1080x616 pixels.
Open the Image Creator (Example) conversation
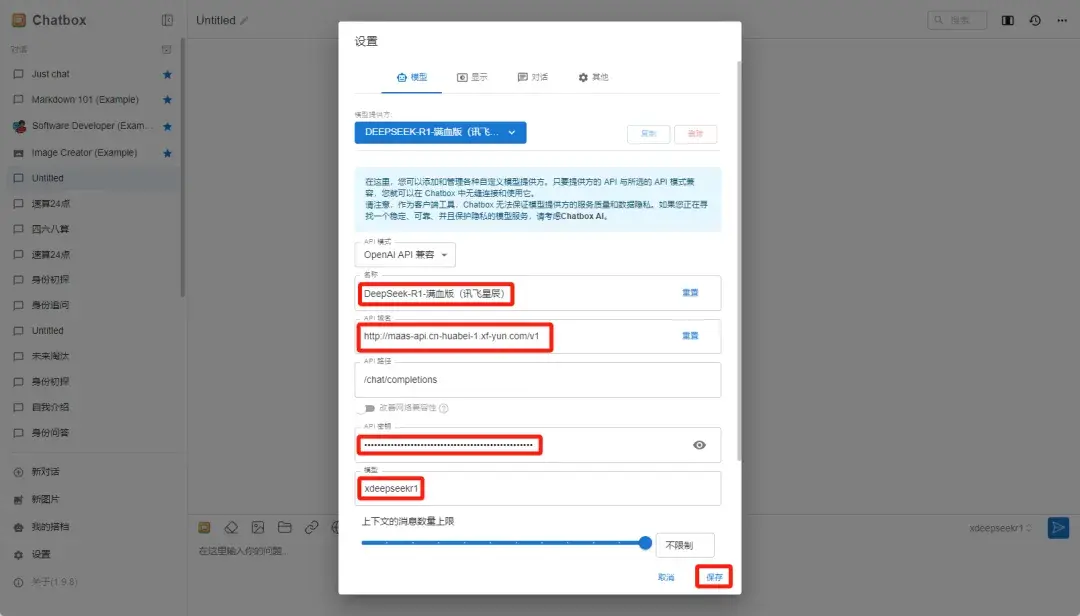(x=92, y=153)
